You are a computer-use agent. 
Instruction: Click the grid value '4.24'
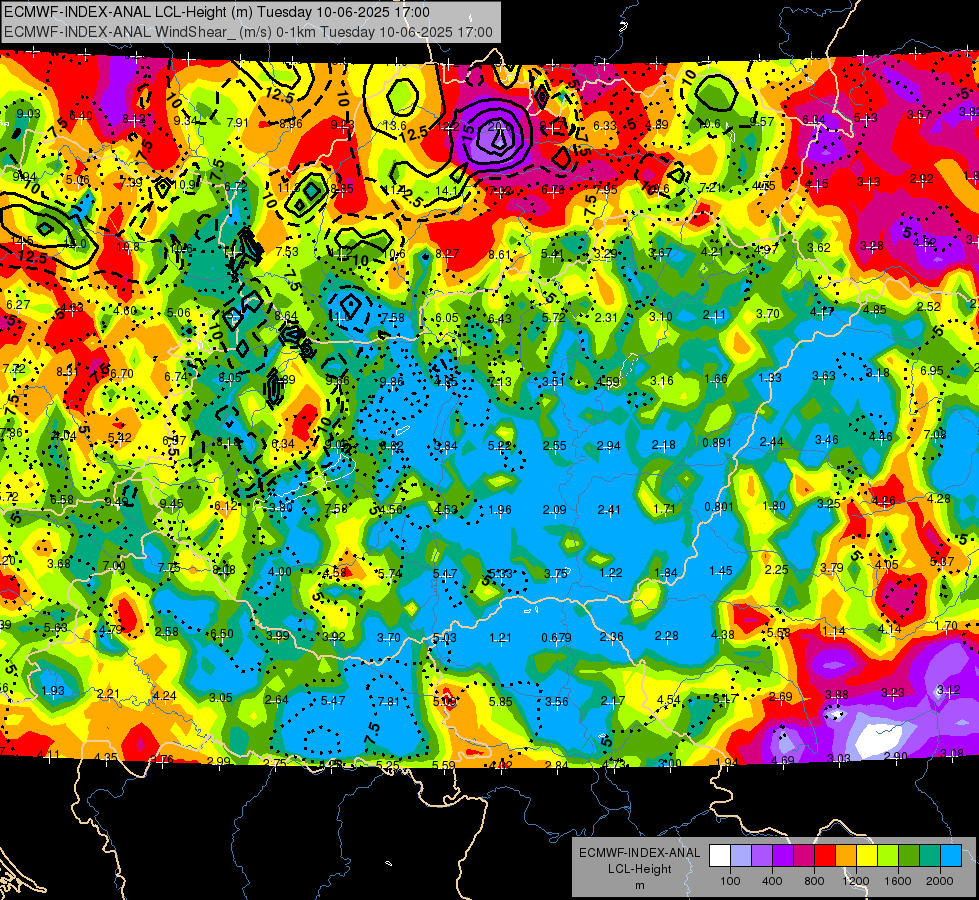click(165, 696)
